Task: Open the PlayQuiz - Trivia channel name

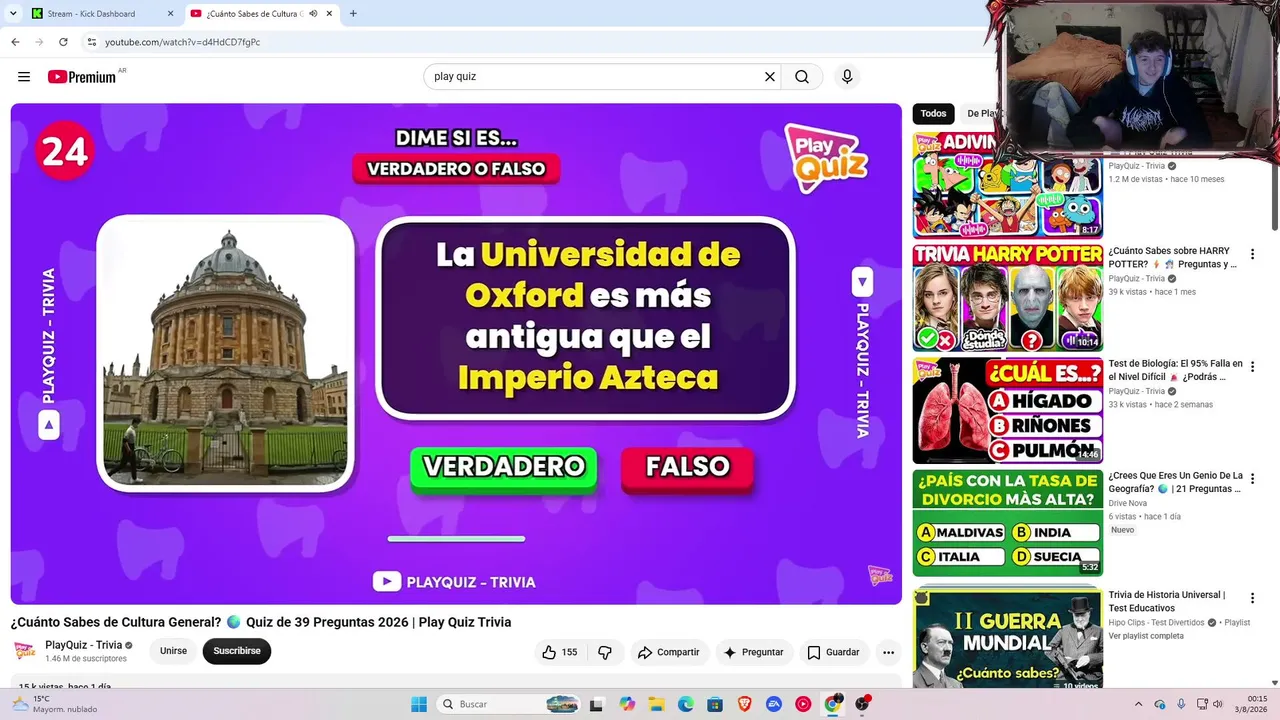Action: [84, 645]
